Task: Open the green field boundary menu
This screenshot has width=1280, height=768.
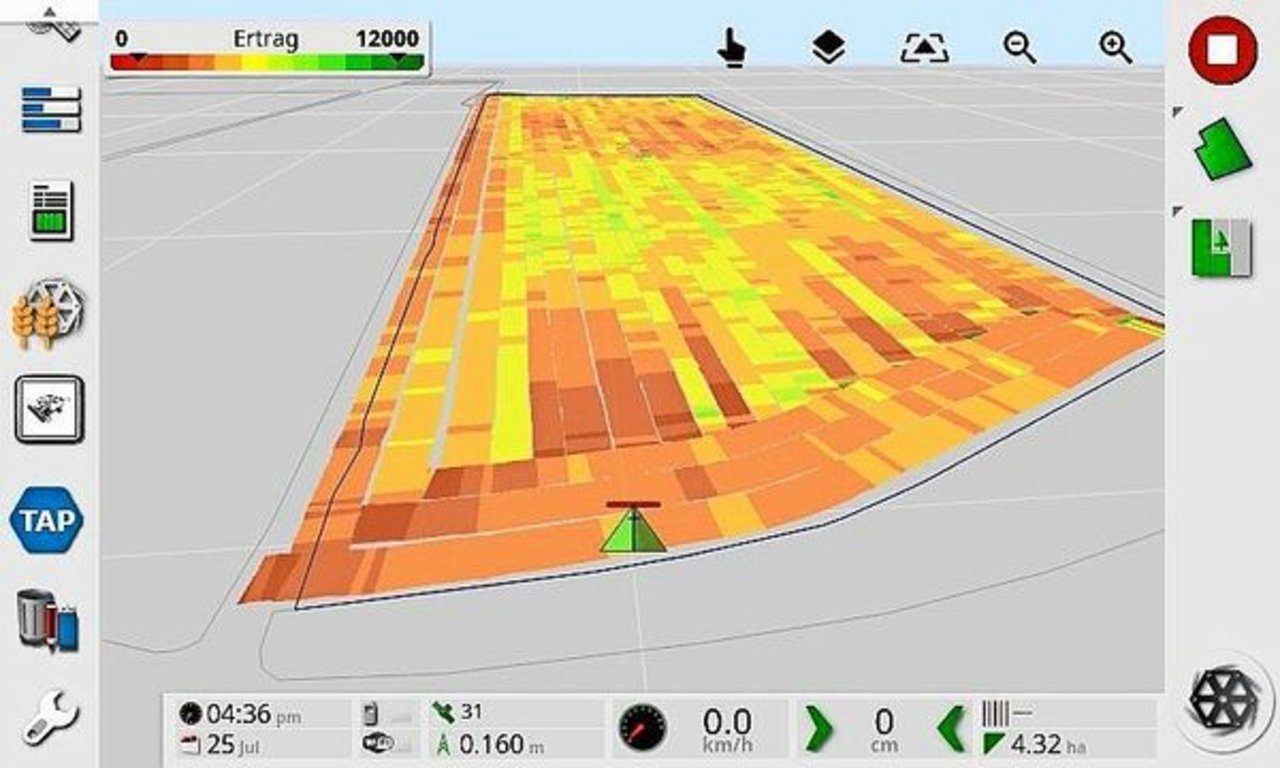Action: coord(1222,148)
